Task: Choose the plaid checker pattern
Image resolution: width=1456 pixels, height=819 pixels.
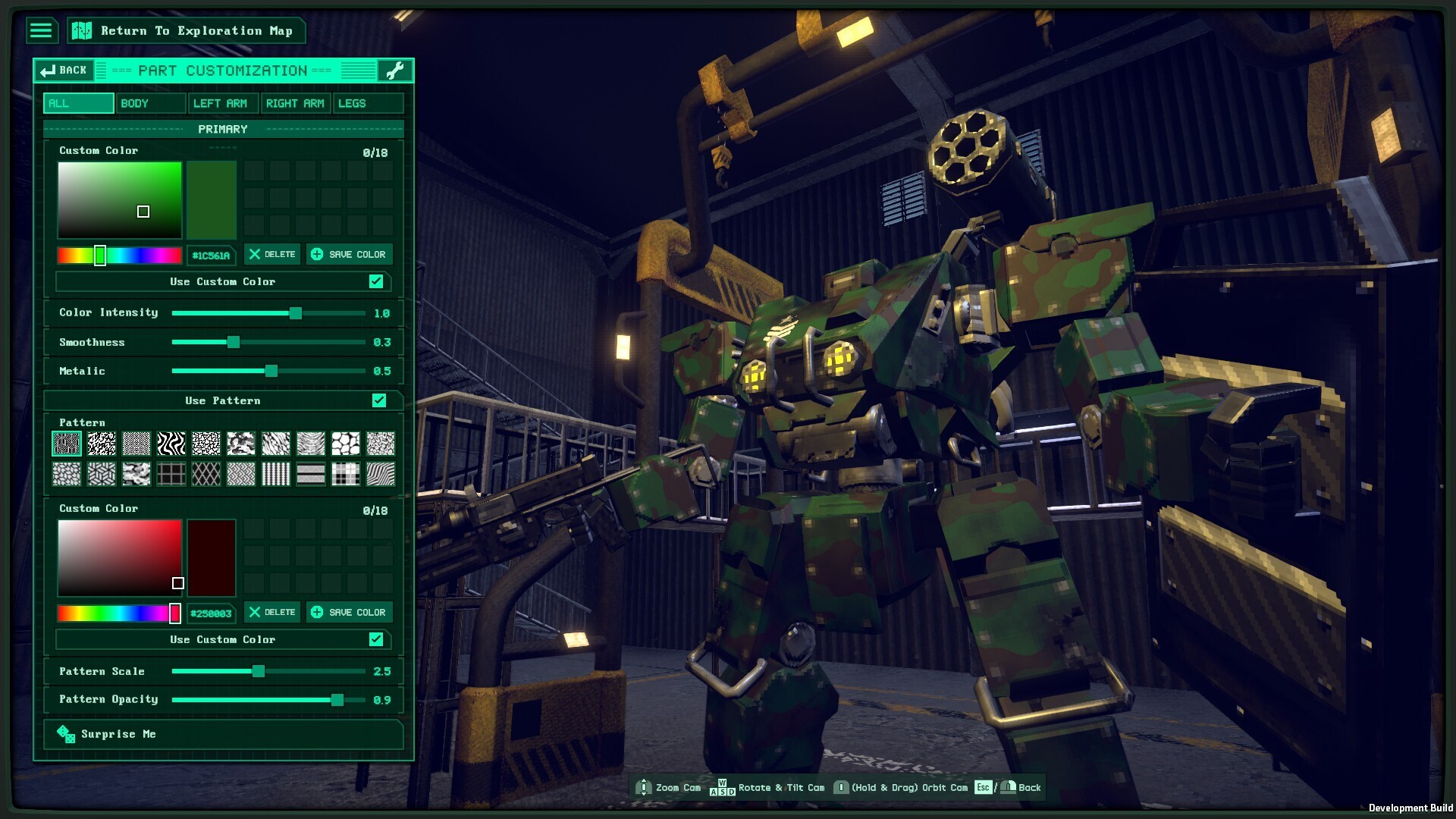Action: (346, 475)
